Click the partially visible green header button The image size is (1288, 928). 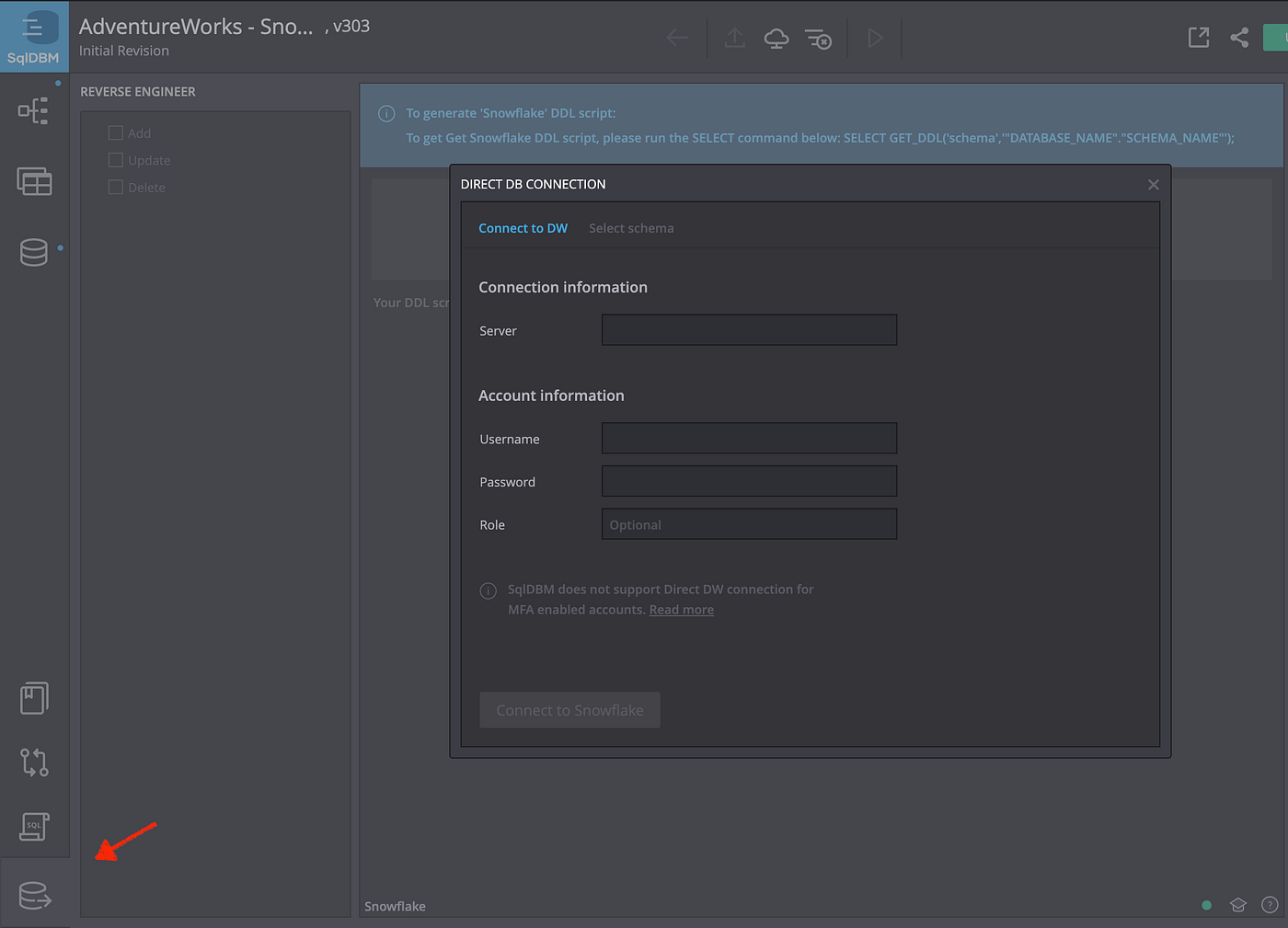[x=1276, y=38]
